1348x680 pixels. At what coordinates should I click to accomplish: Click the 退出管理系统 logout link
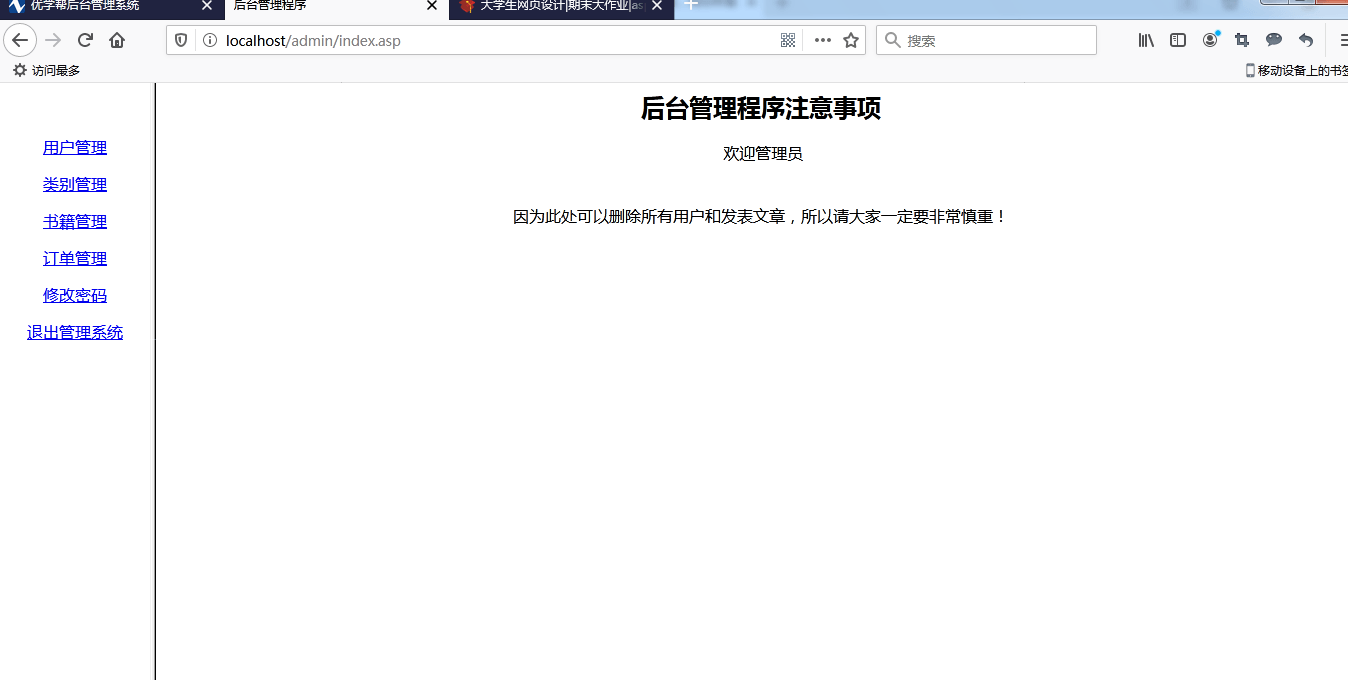75,333
